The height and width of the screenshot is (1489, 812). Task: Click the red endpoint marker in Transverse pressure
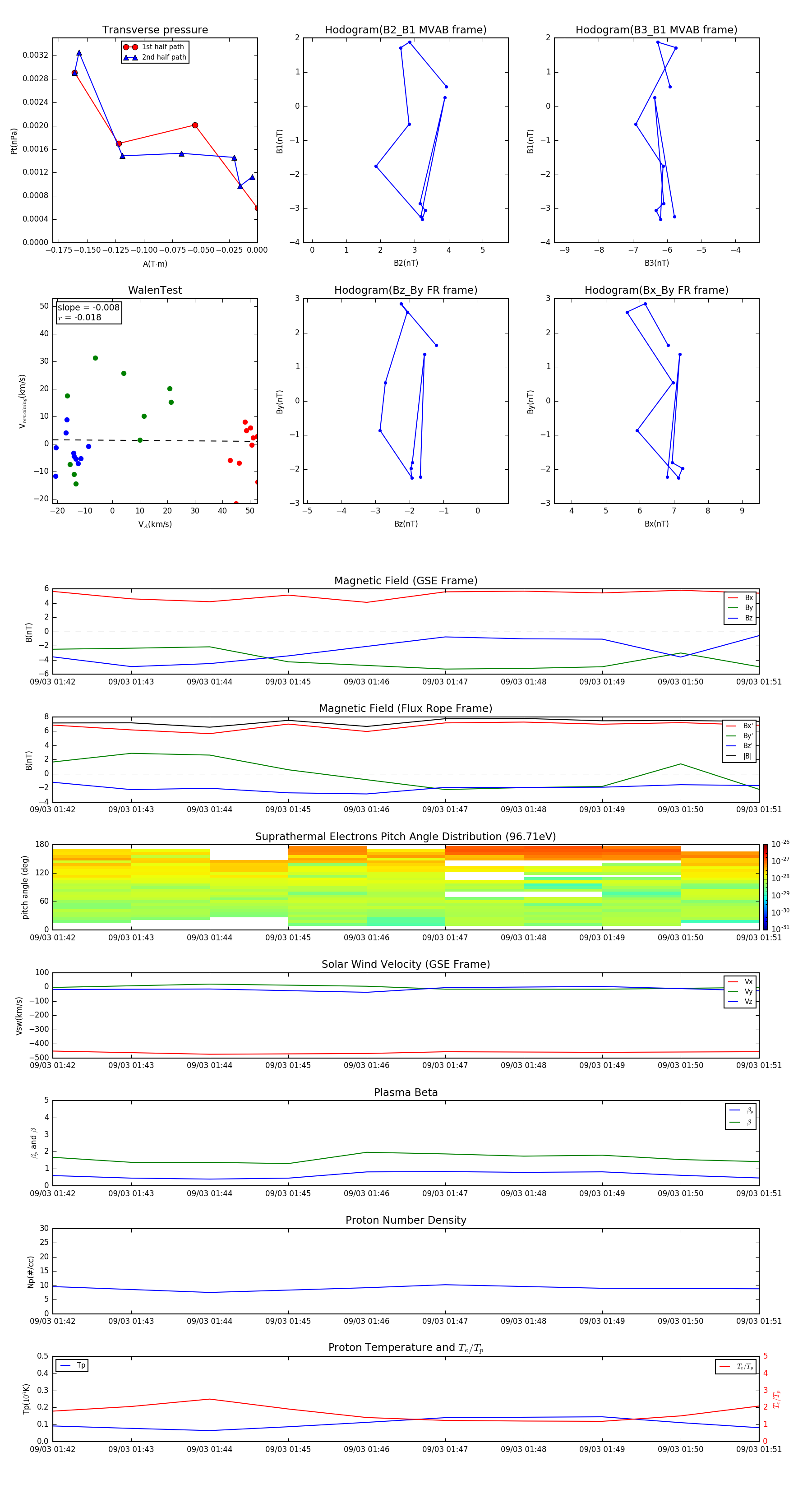point(257,208)
